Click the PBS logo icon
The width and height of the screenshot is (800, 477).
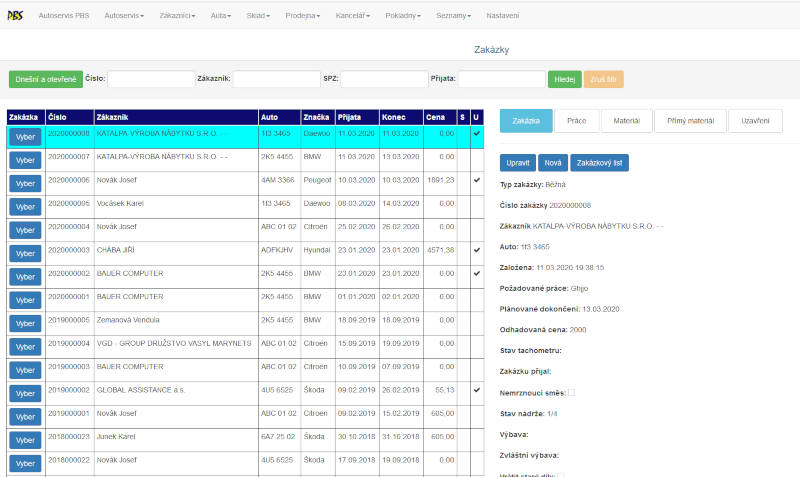click(15, 16)
